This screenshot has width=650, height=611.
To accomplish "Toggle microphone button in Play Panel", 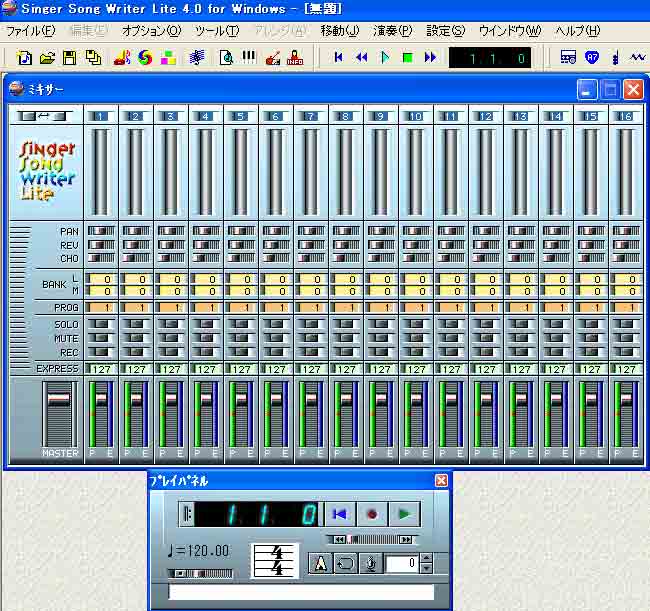I will click(371, 563).
